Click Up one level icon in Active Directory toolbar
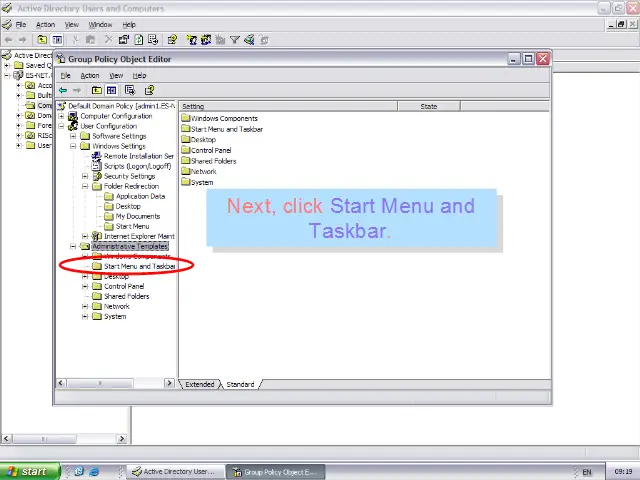Viewport: 640px width, 480px height. point(42,40)
